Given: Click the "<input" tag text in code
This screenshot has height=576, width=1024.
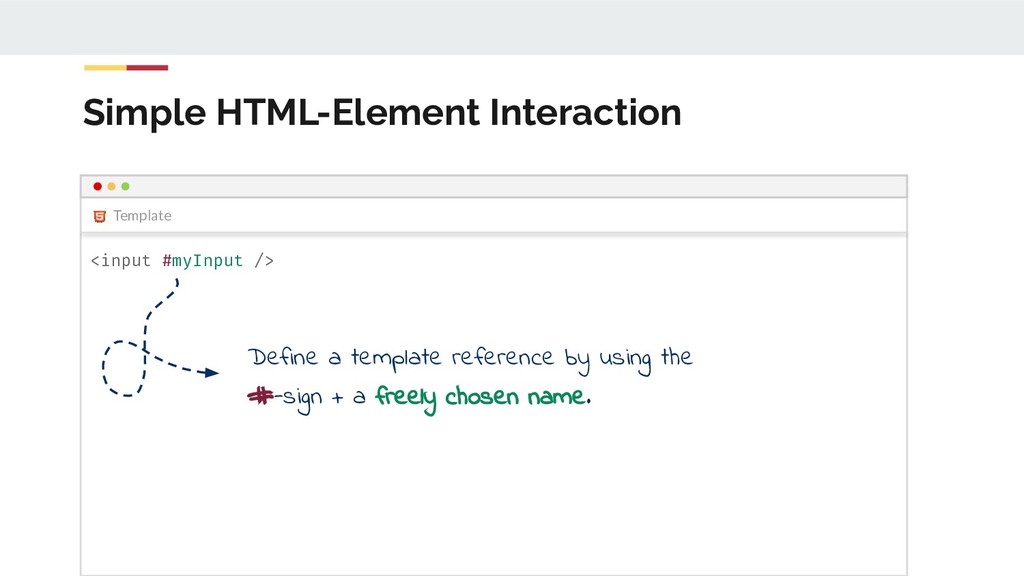Looking at the screenshot, I should [x=120, y=261].
